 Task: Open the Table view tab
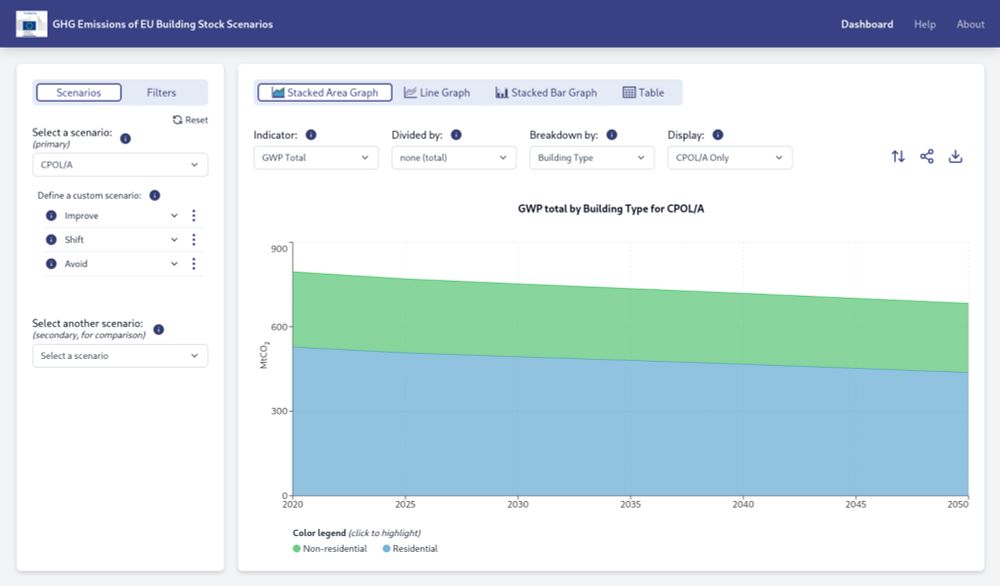pos(643,92)
